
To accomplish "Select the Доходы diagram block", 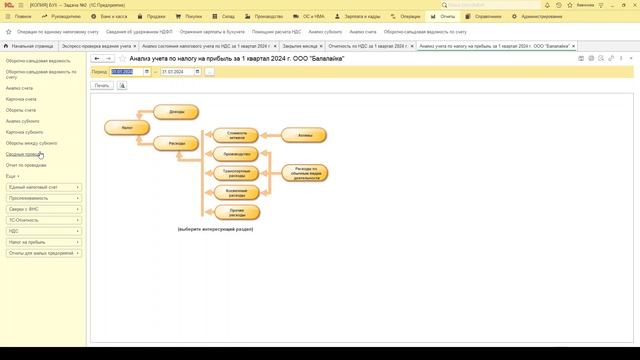I will point(176,112).
